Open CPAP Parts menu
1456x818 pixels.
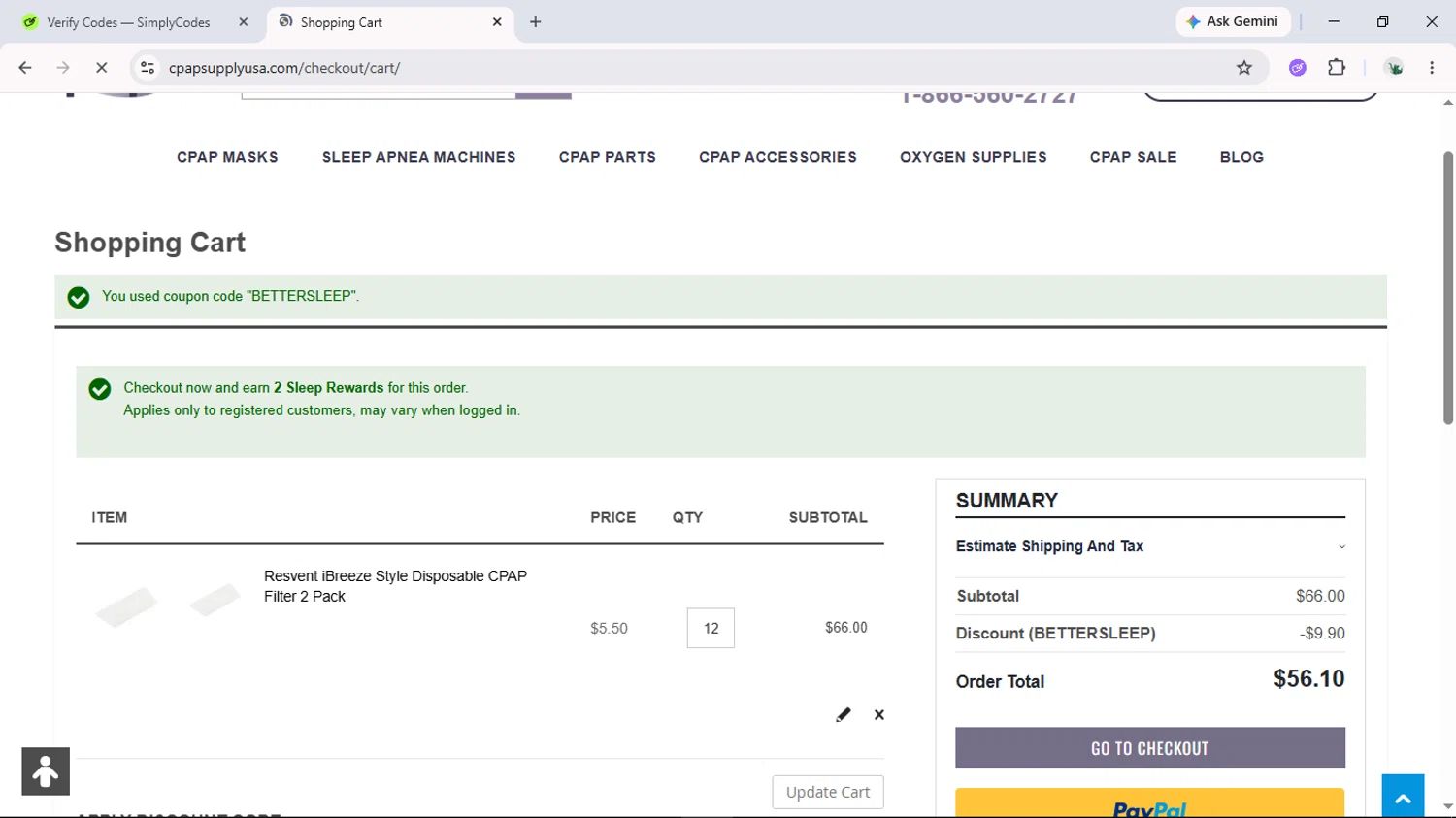[608, 157]
